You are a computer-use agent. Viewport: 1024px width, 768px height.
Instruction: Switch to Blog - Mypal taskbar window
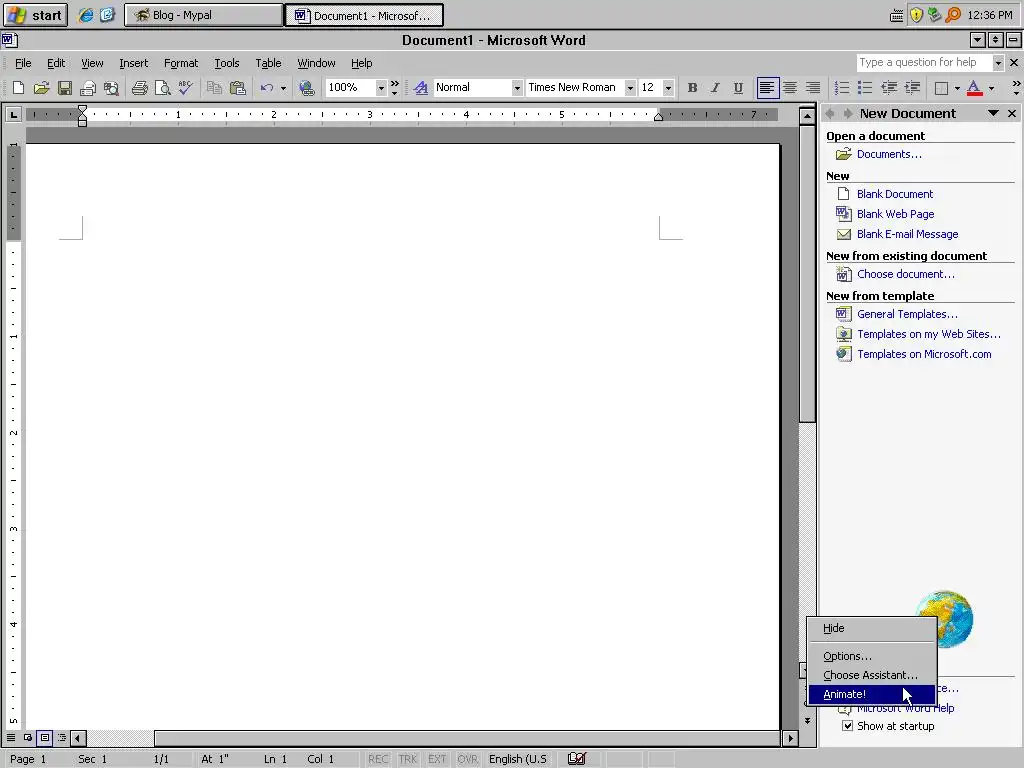click(204, 15)
